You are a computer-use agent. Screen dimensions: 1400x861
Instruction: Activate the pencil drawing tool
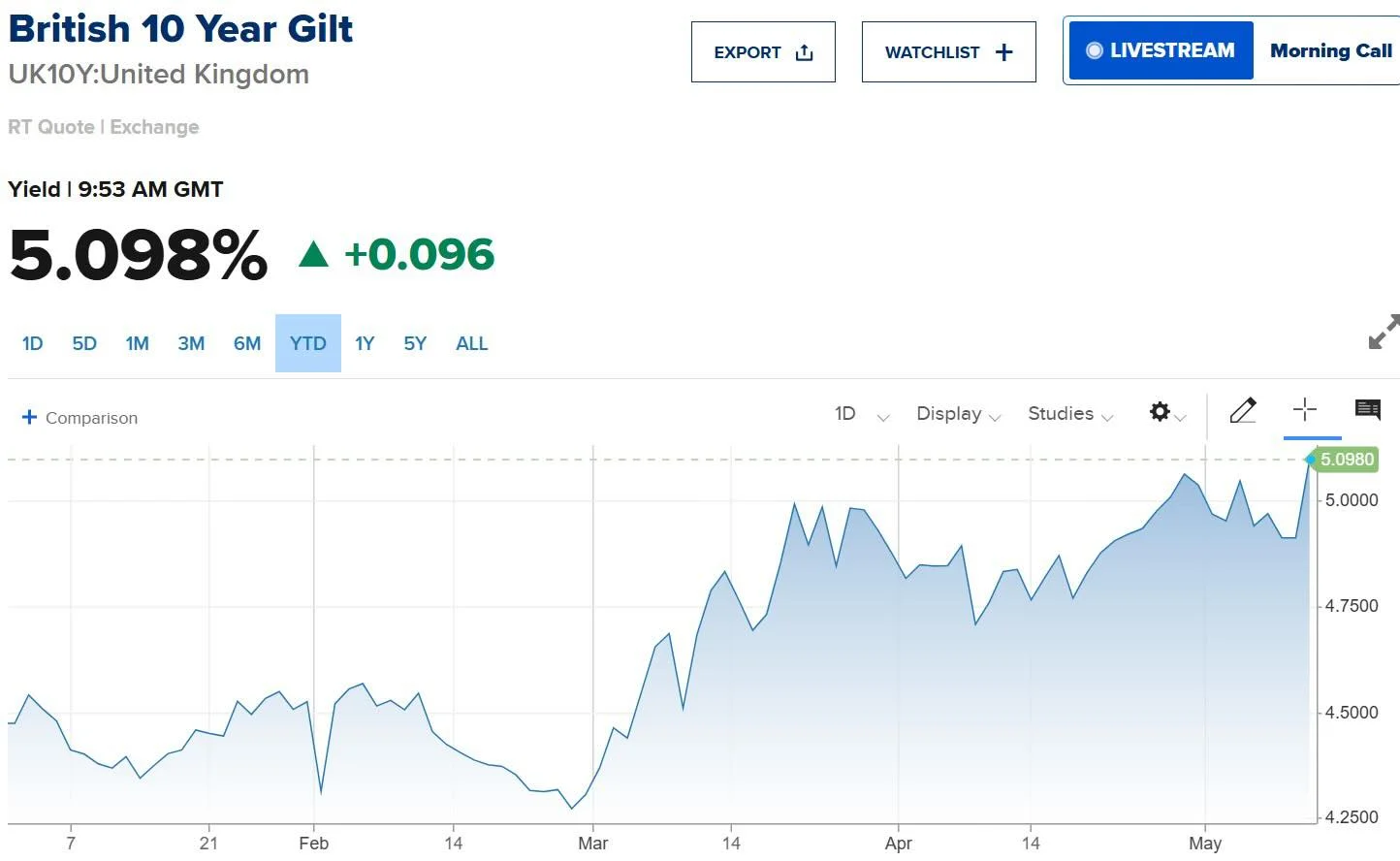click(1243, 410)
